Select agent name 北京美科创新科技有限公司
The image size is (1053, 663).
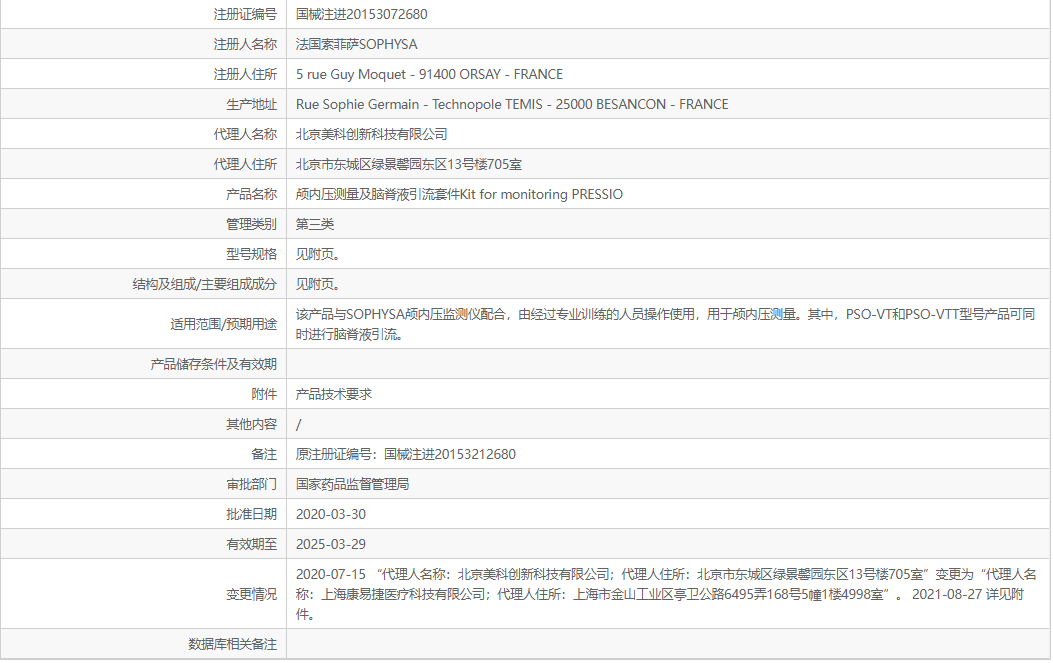tap(371, 134)
